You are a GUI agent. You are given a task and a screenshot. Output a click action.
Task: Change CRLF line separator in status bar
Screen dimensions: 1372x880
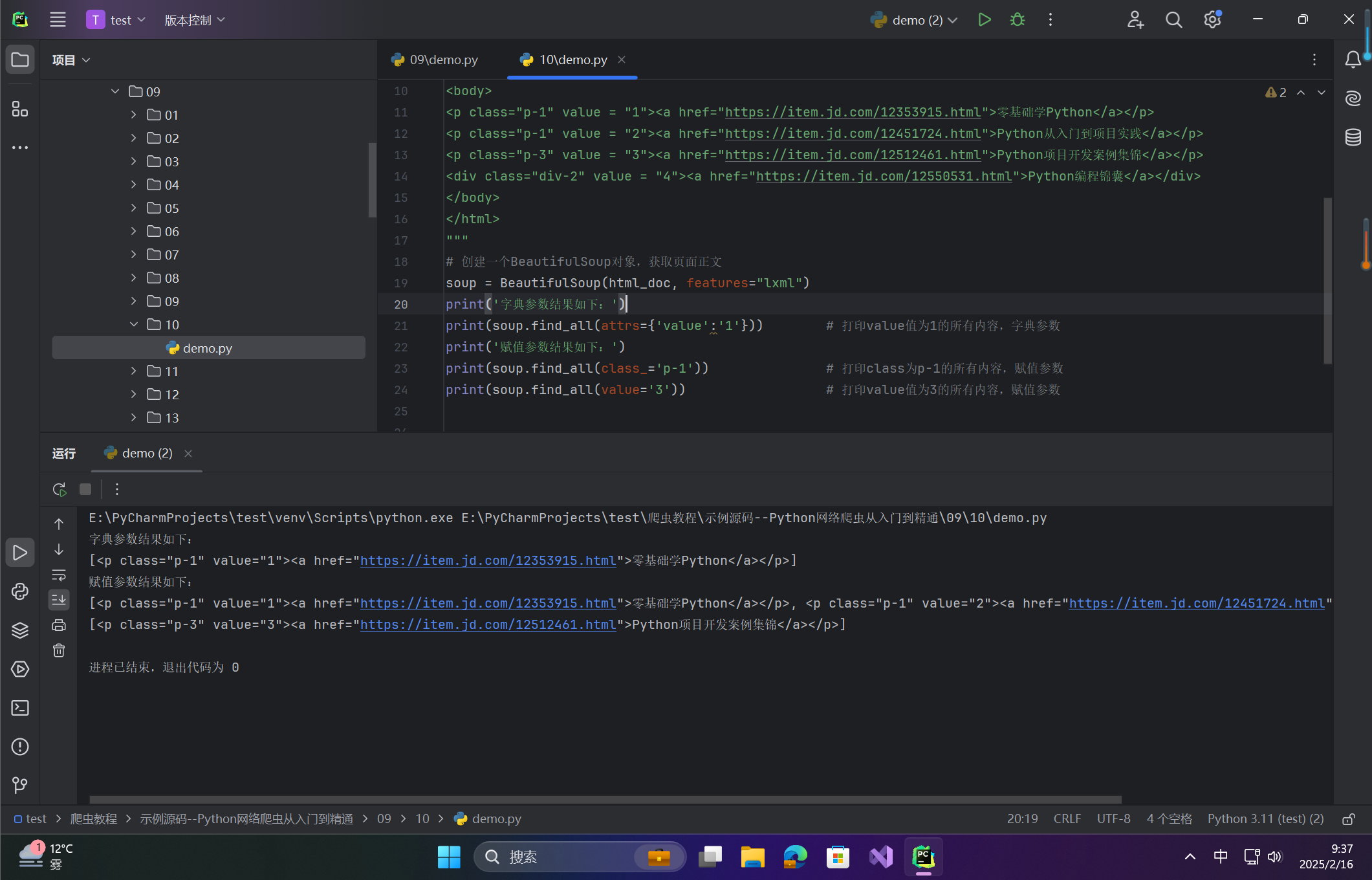[1067, 819]
